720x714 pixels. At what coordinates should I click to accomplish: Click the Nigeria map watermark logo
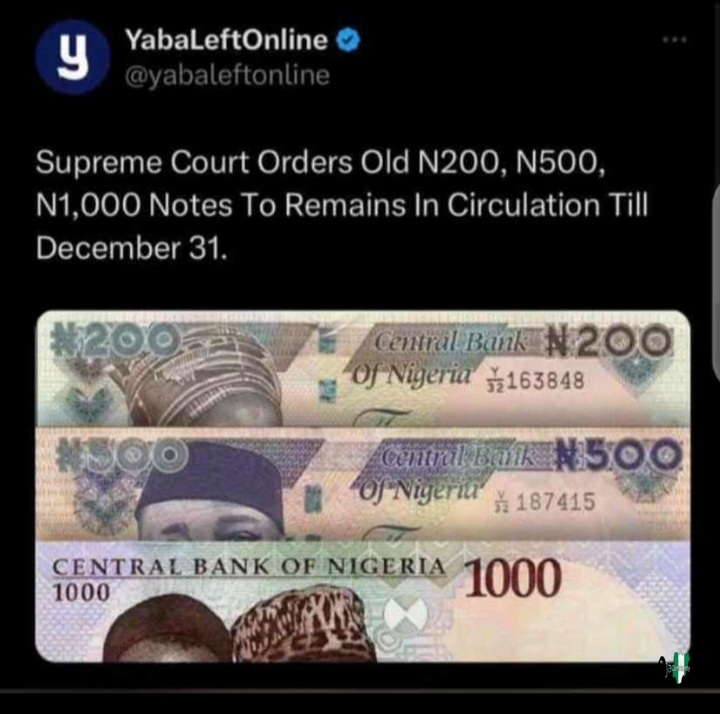[x=675, y=668]
